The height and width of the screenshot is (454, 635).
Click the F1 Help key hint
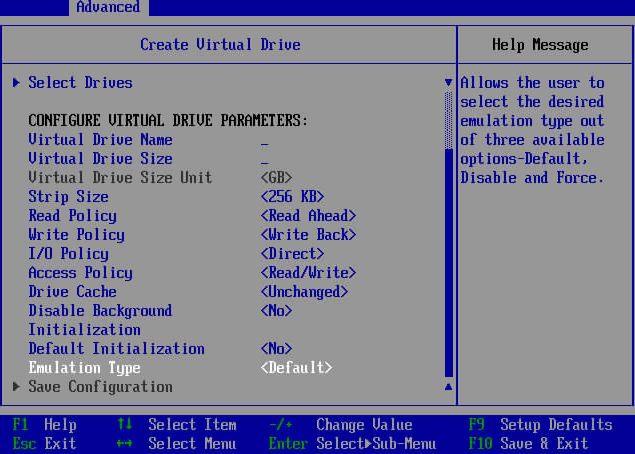click(45, 424)
